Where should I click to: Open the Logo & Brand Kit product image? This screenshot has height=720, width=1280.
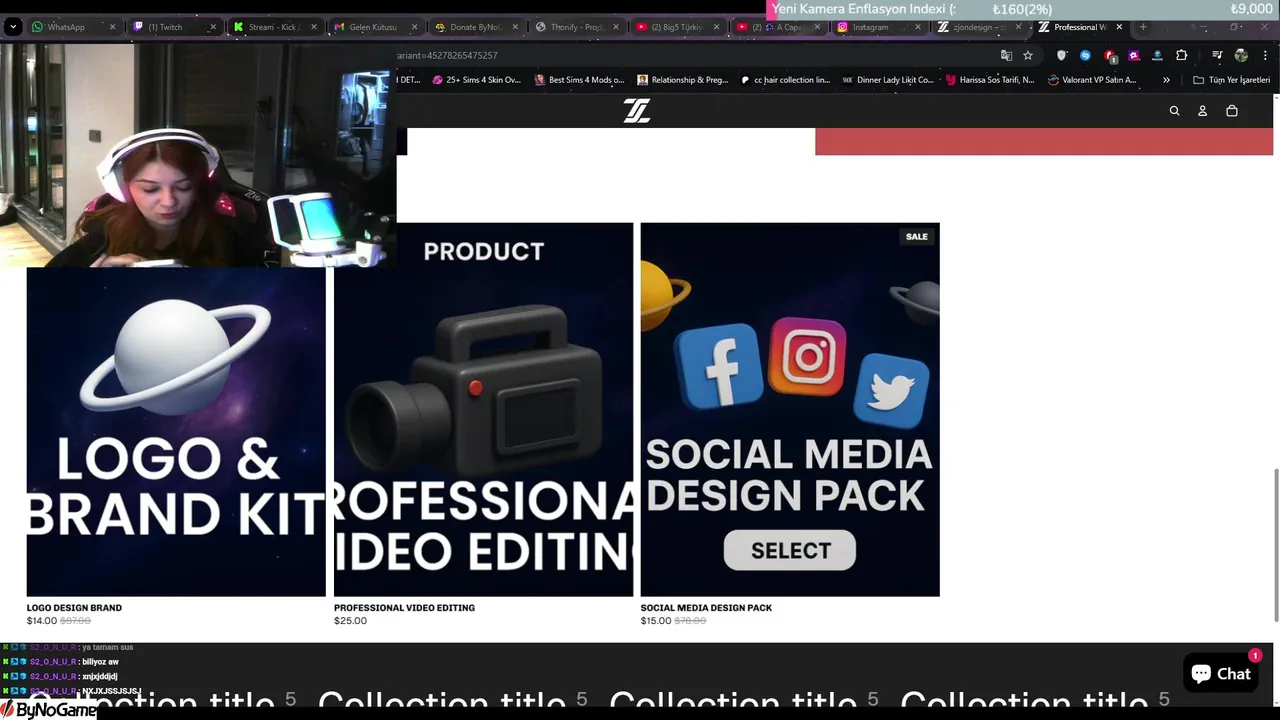(x=176, y=432)
